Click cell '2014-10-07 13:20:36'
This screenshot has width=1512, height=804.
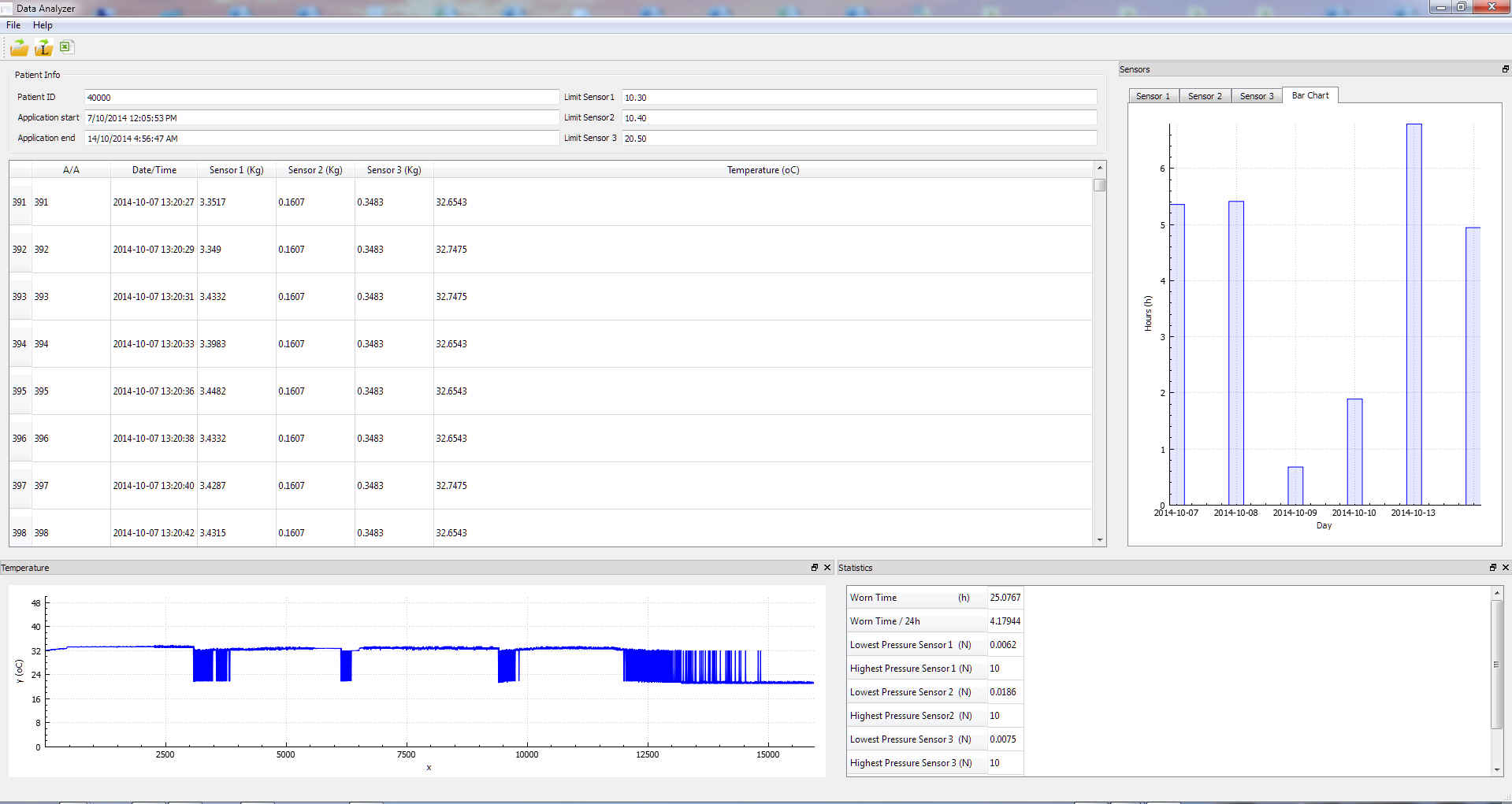pyautogui.click(x=154, y=391)
